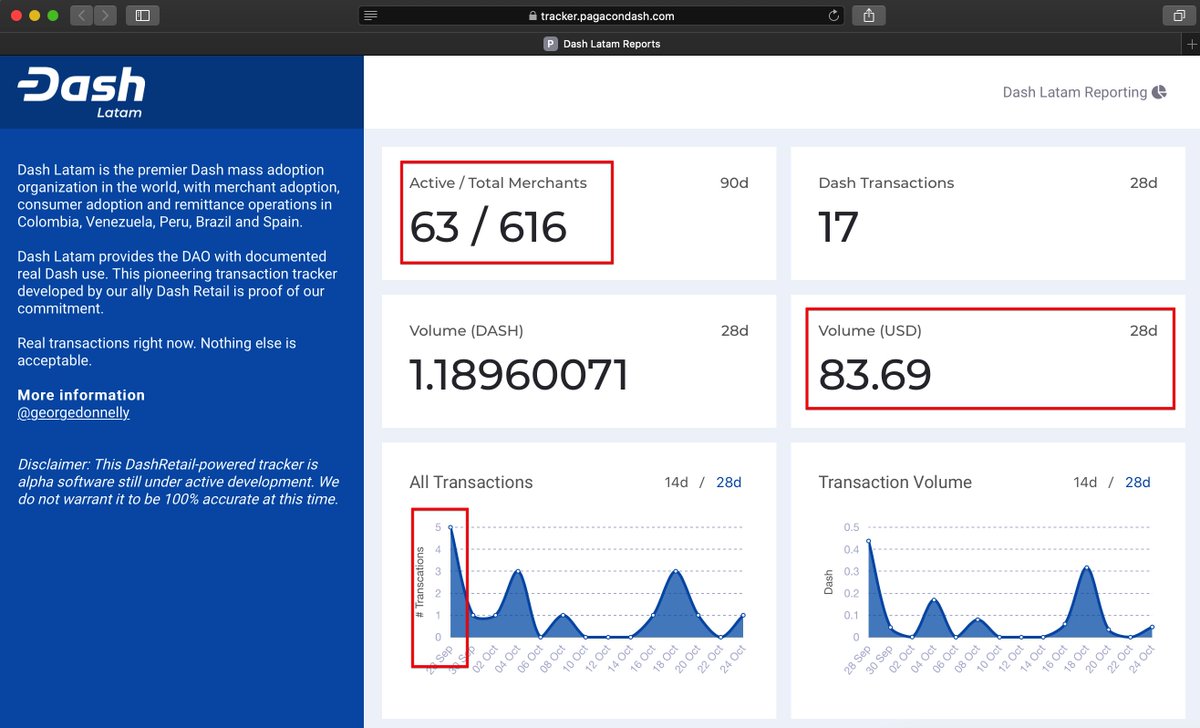Click Active / Total Merchants label
This screenshot has width=1200, height=728.
point(498,183)
